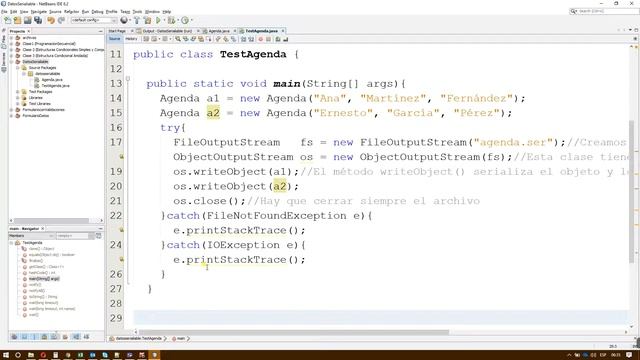The height and width of the screenshot is (360, 640).
Task: Click the editor vertical scrollbar
Action: pyautogui.click(x=631, y=192)
